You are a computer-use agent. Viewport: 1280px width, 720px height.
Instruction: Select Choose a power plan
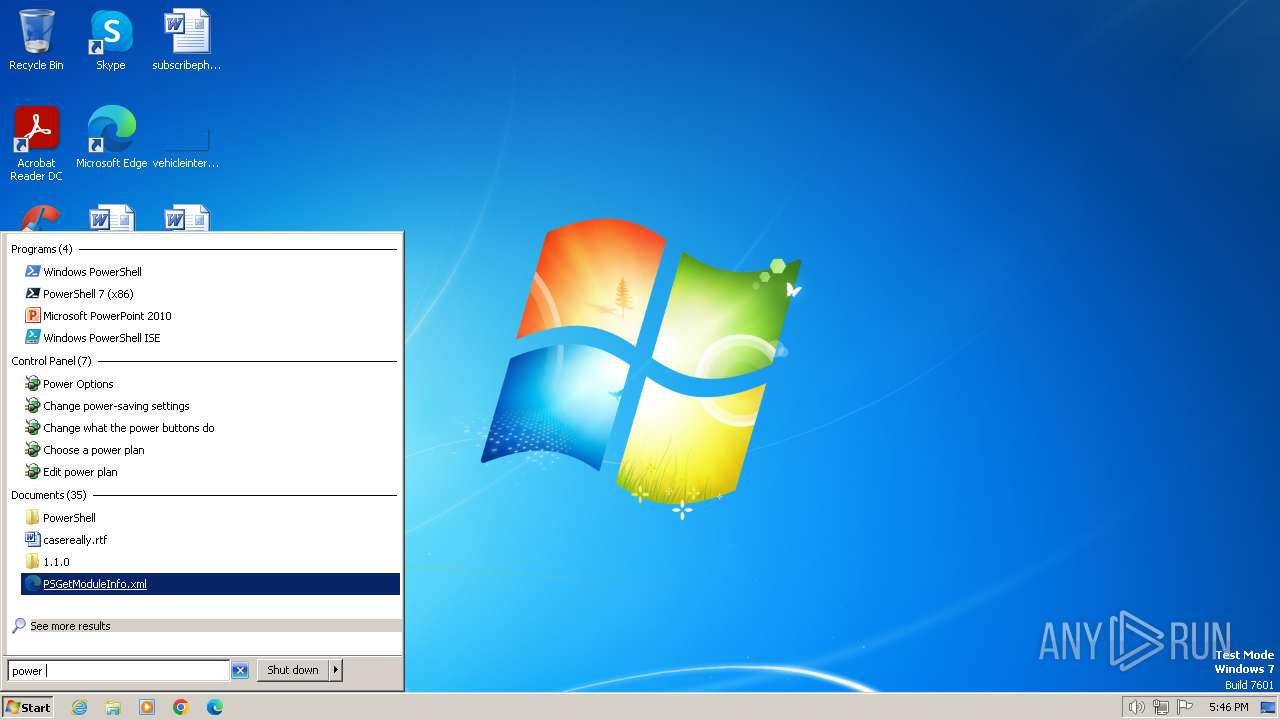[210, 450]
